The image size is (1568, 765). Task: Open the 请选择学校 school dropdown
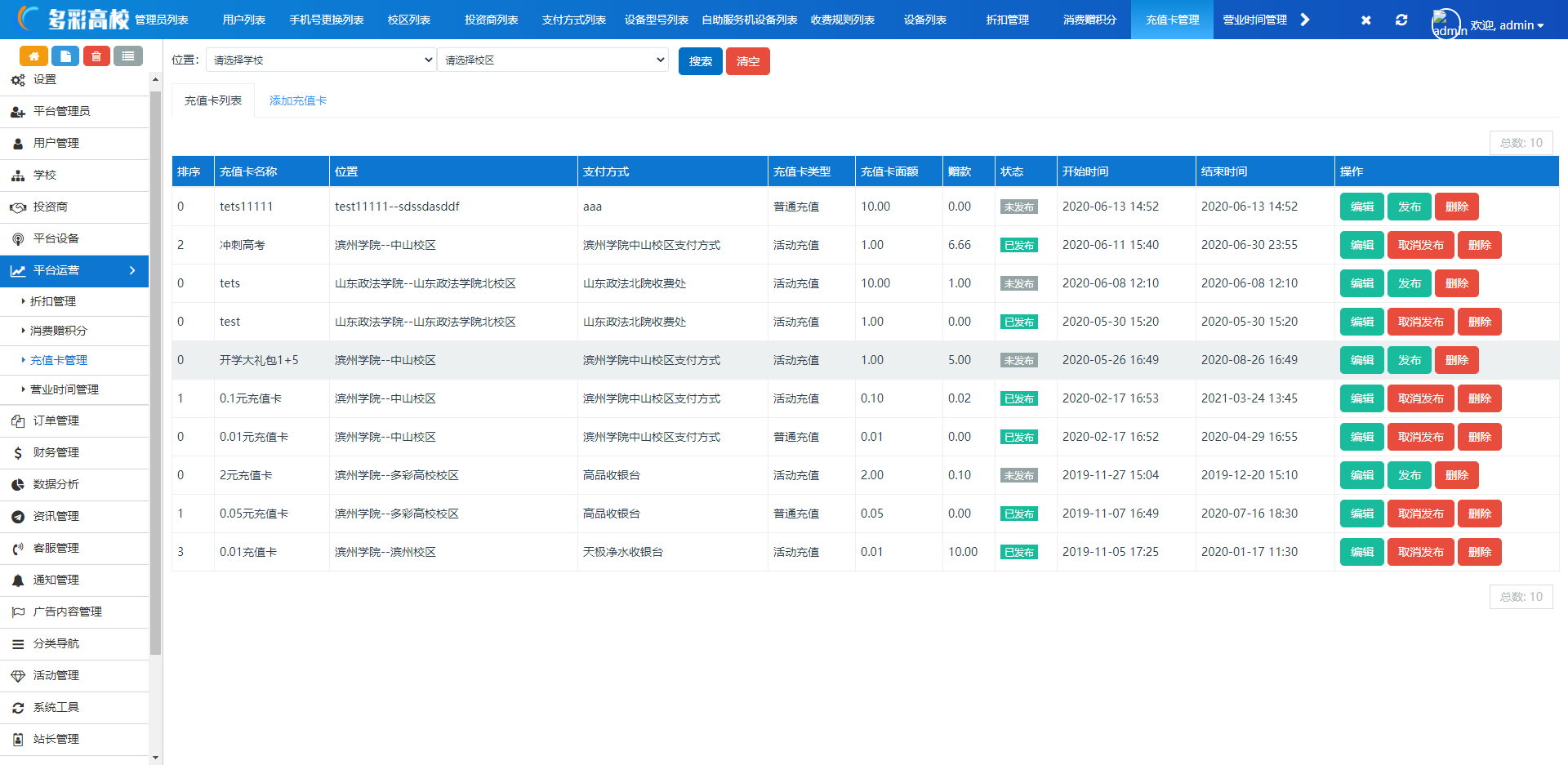pyautogui.click(x=321, y=60)
